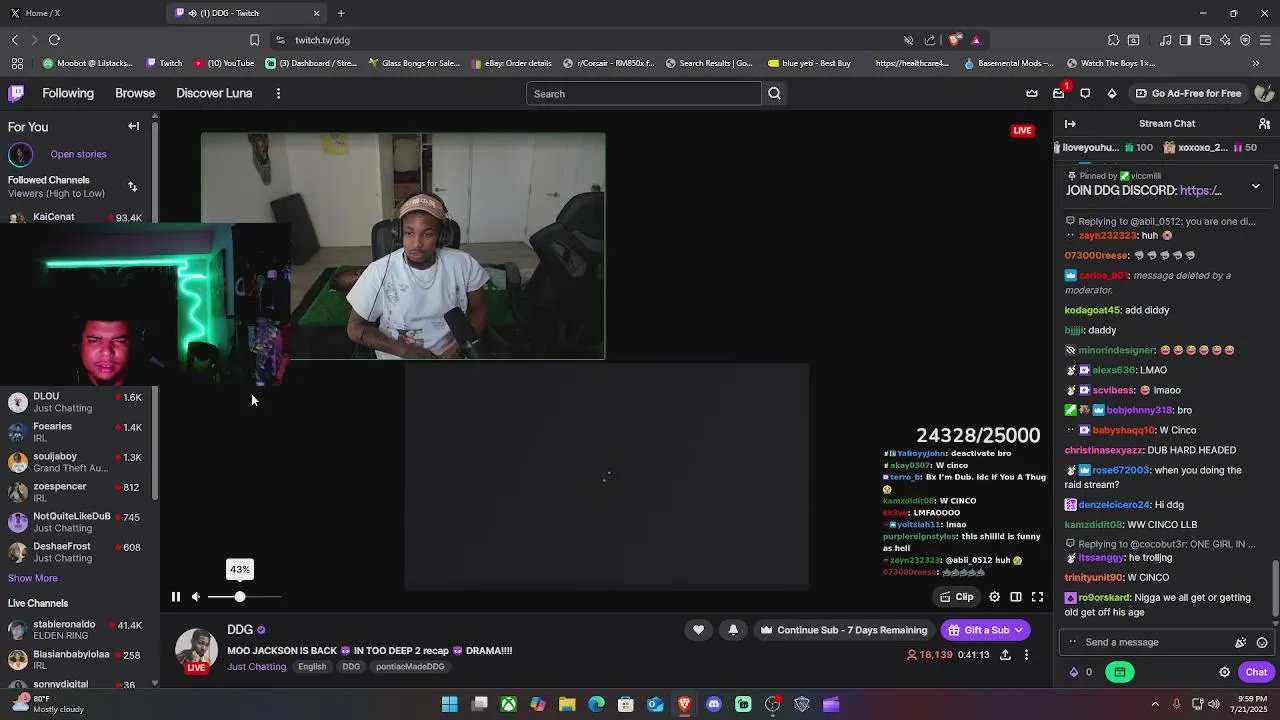Screen dimensions: 1280x720
Task: Adjust the volume slider handle
Action: point(240,597)
